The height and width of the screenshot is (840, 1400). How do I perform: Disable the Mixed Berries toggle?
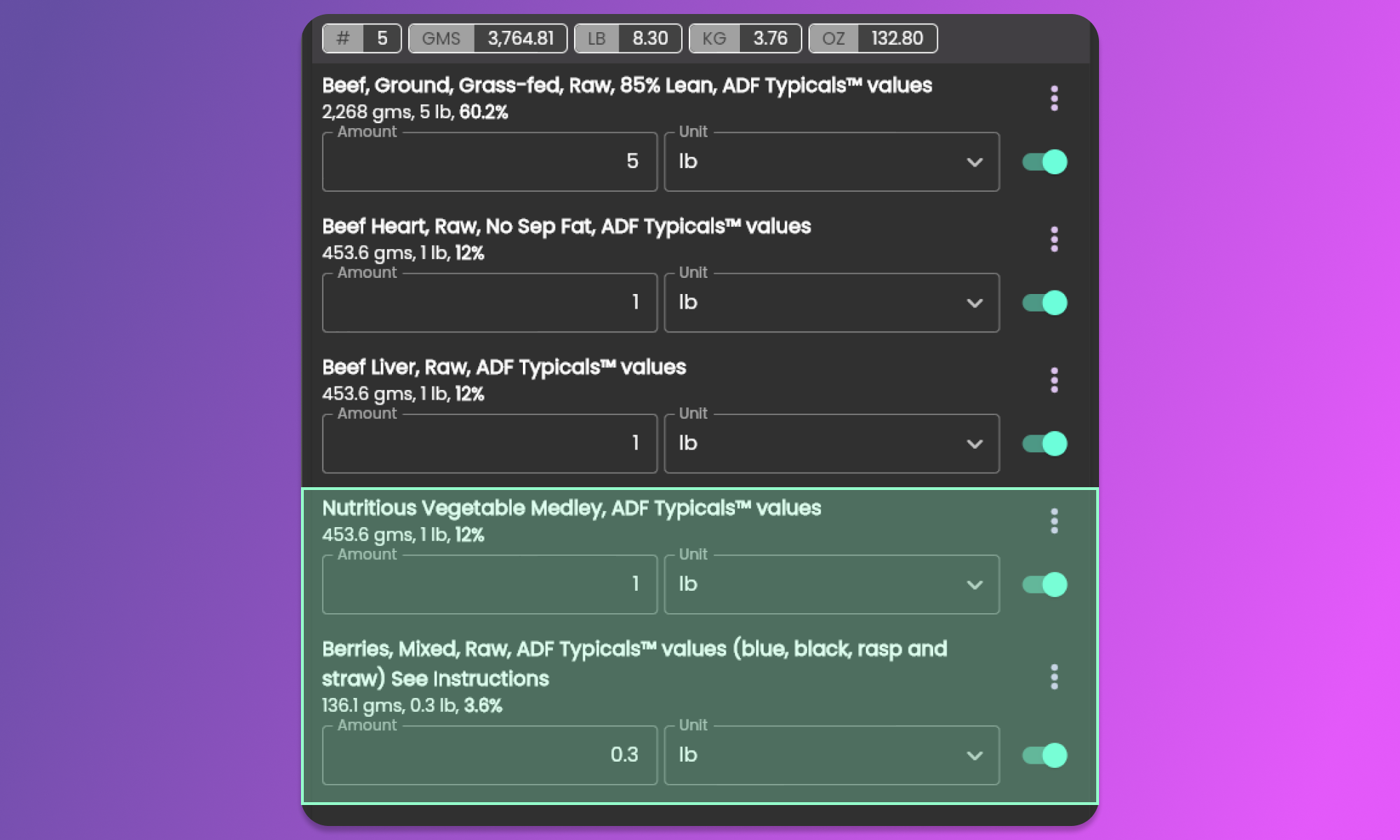[1044, 755]
